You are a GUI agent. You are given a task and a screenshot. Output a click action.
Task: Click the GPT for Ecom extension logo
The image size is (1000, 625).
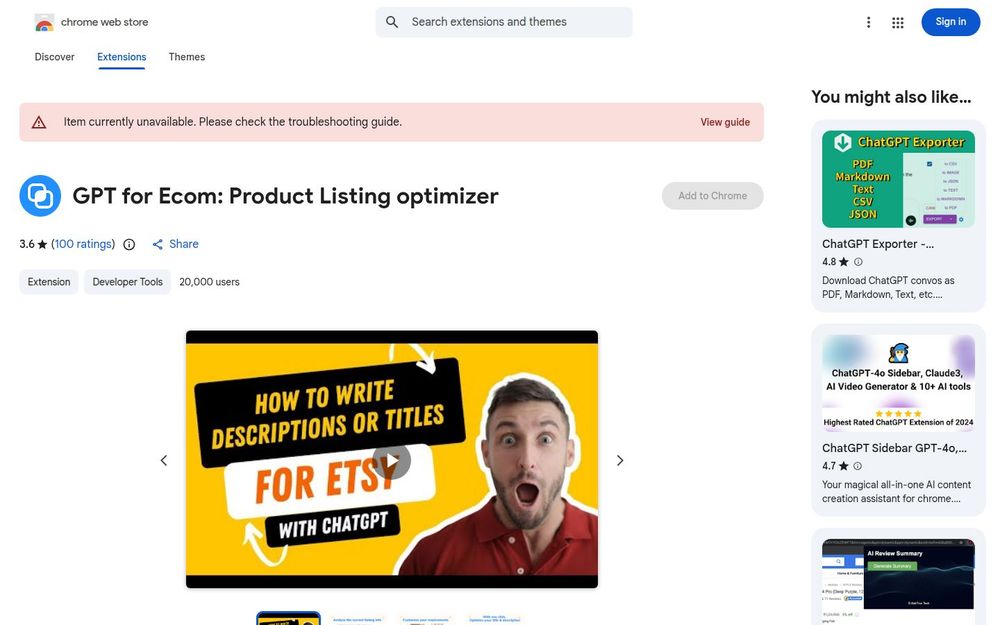point(40,196)
